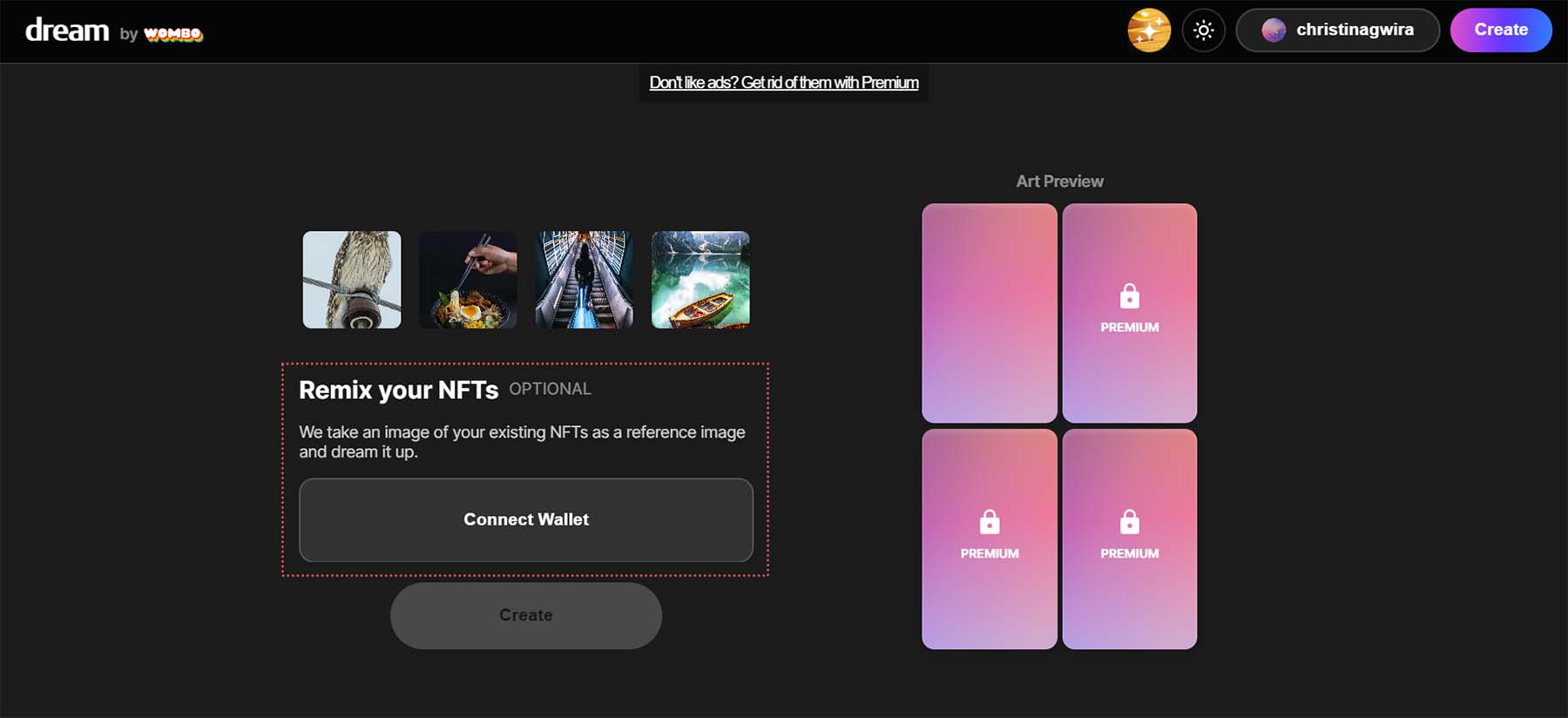Click the OPTIONAL label text
The image size is (1568, 718).
point(550,389)
